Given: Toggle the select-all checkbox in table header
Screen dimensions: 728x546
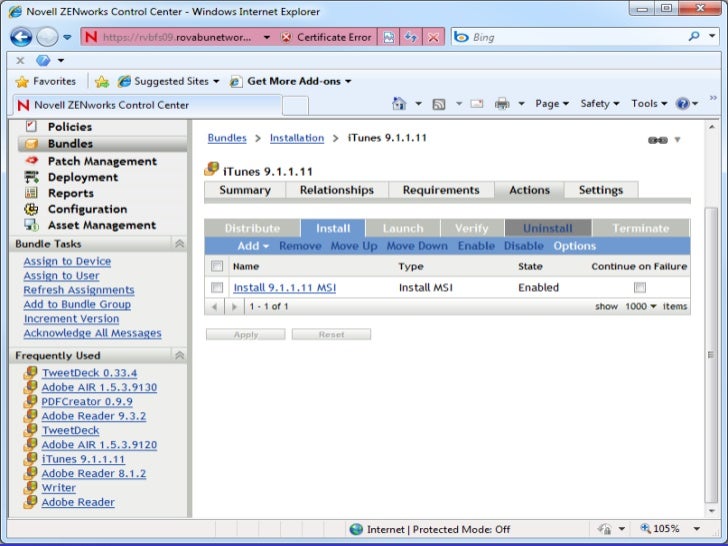Looking at the screenshot, I should click(x=217, y=266).
